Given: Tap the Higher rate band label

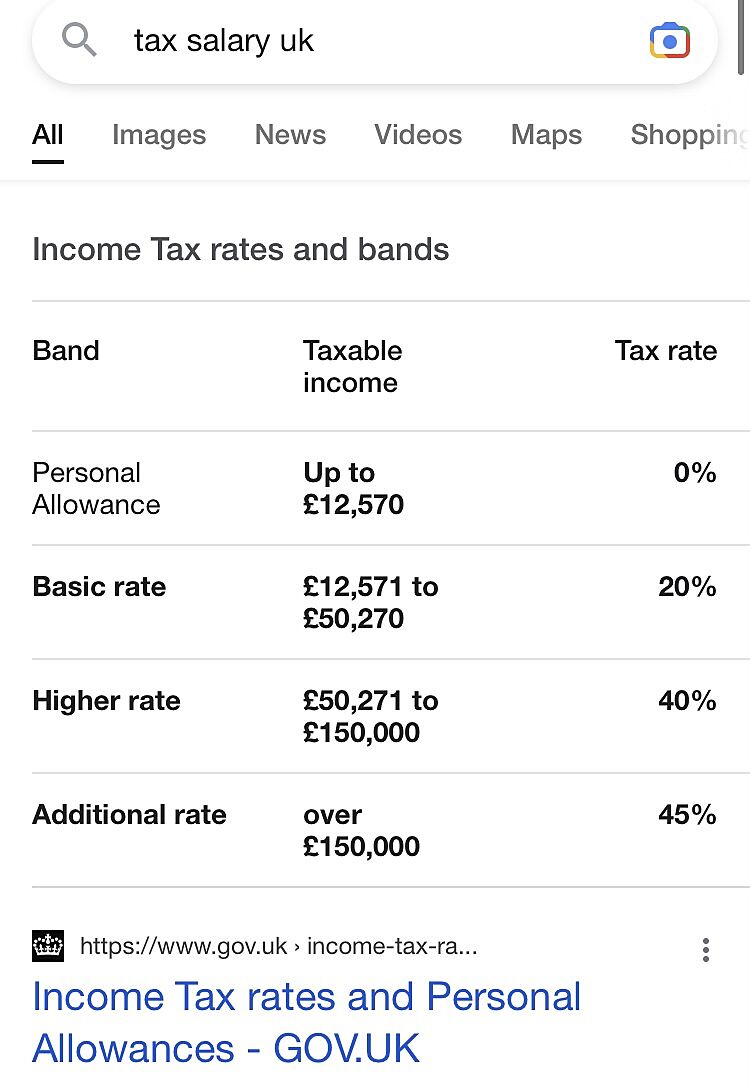Looking at the screenshot, I should point(106,701).
